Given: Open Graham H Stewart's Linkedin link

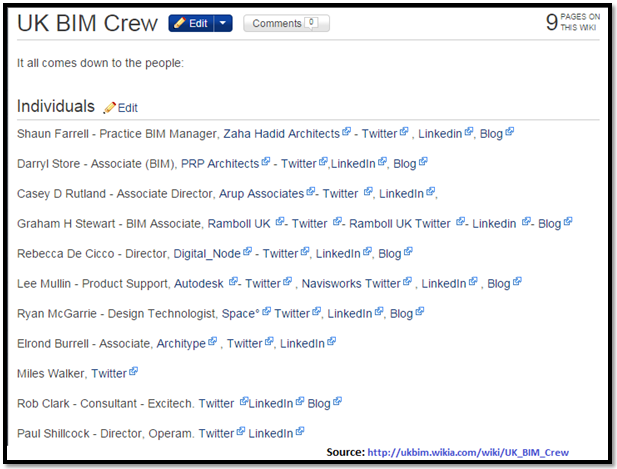Looking at the screenshot, I should (494, 223).
